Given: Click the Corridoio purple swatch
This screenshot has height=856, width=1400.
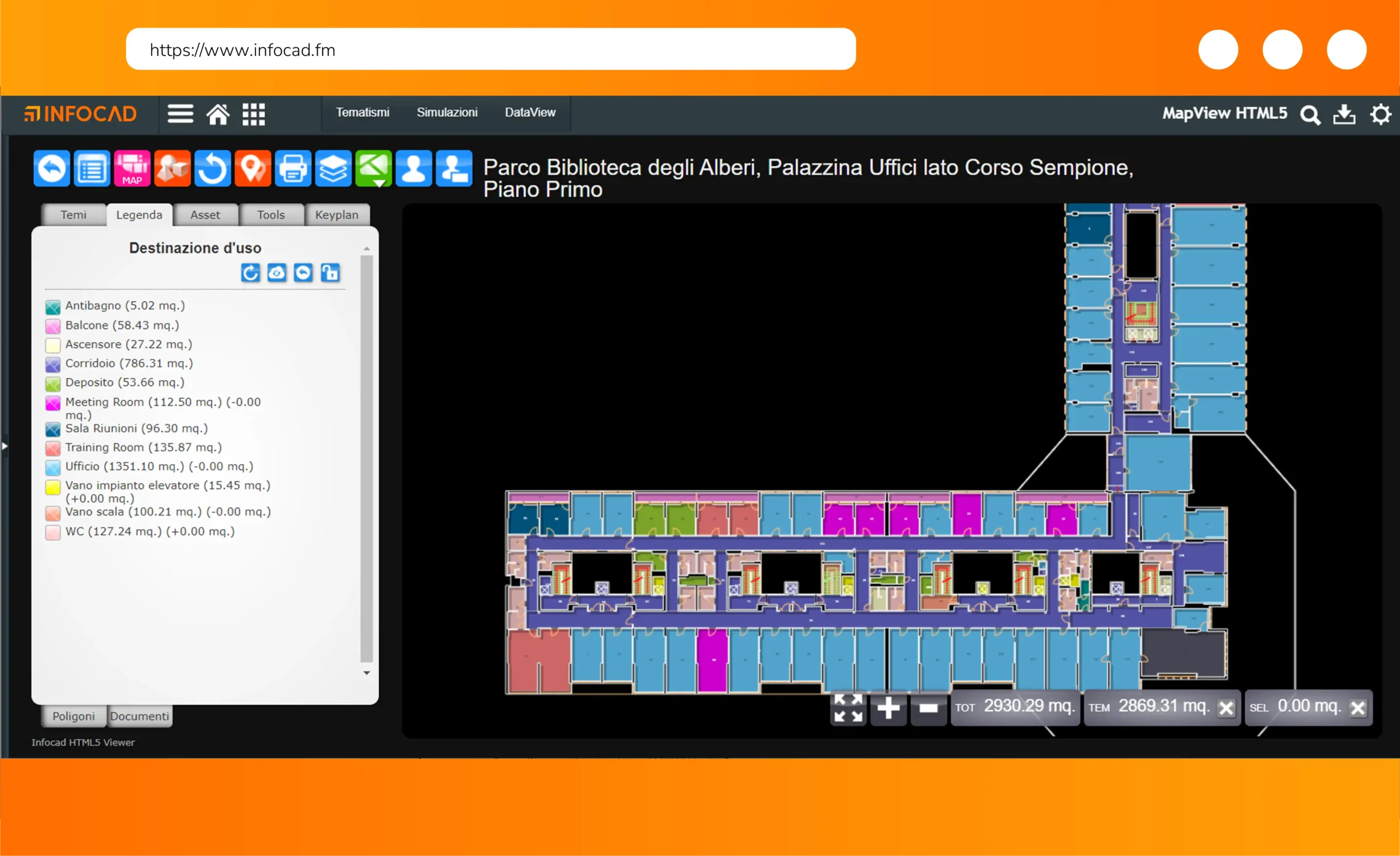Looking at the screenshot, I should point(53,365).
